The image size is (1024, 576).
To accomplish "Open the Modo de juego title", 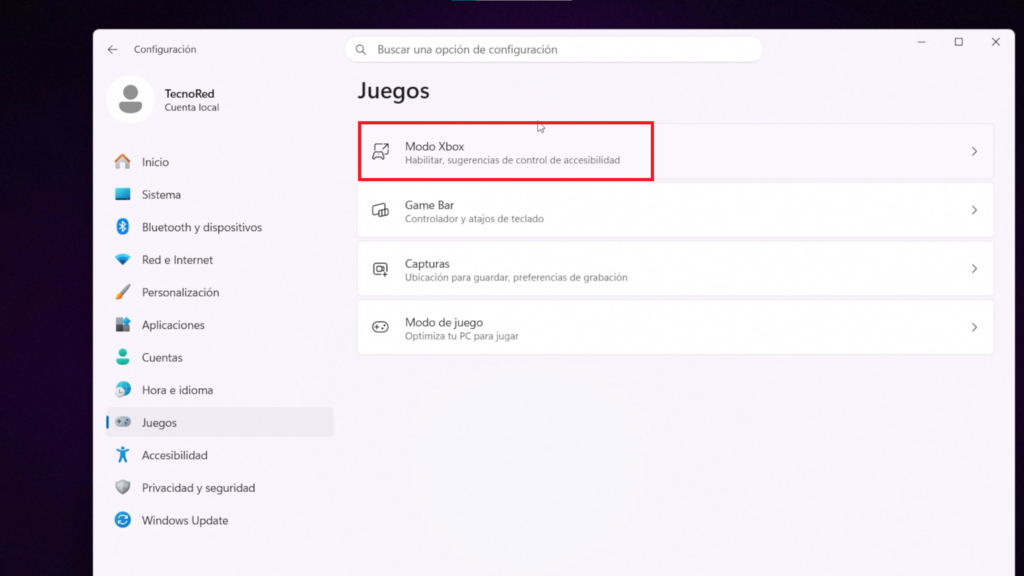I will [443, 322].
